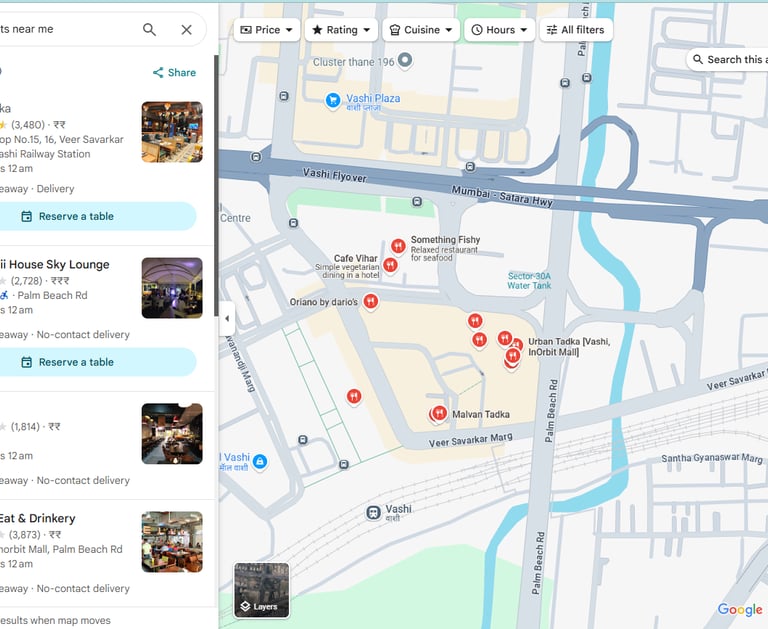Click Sector-30A Water Tank label
This screenshot has width=768, height=629.
coord(529,281)
